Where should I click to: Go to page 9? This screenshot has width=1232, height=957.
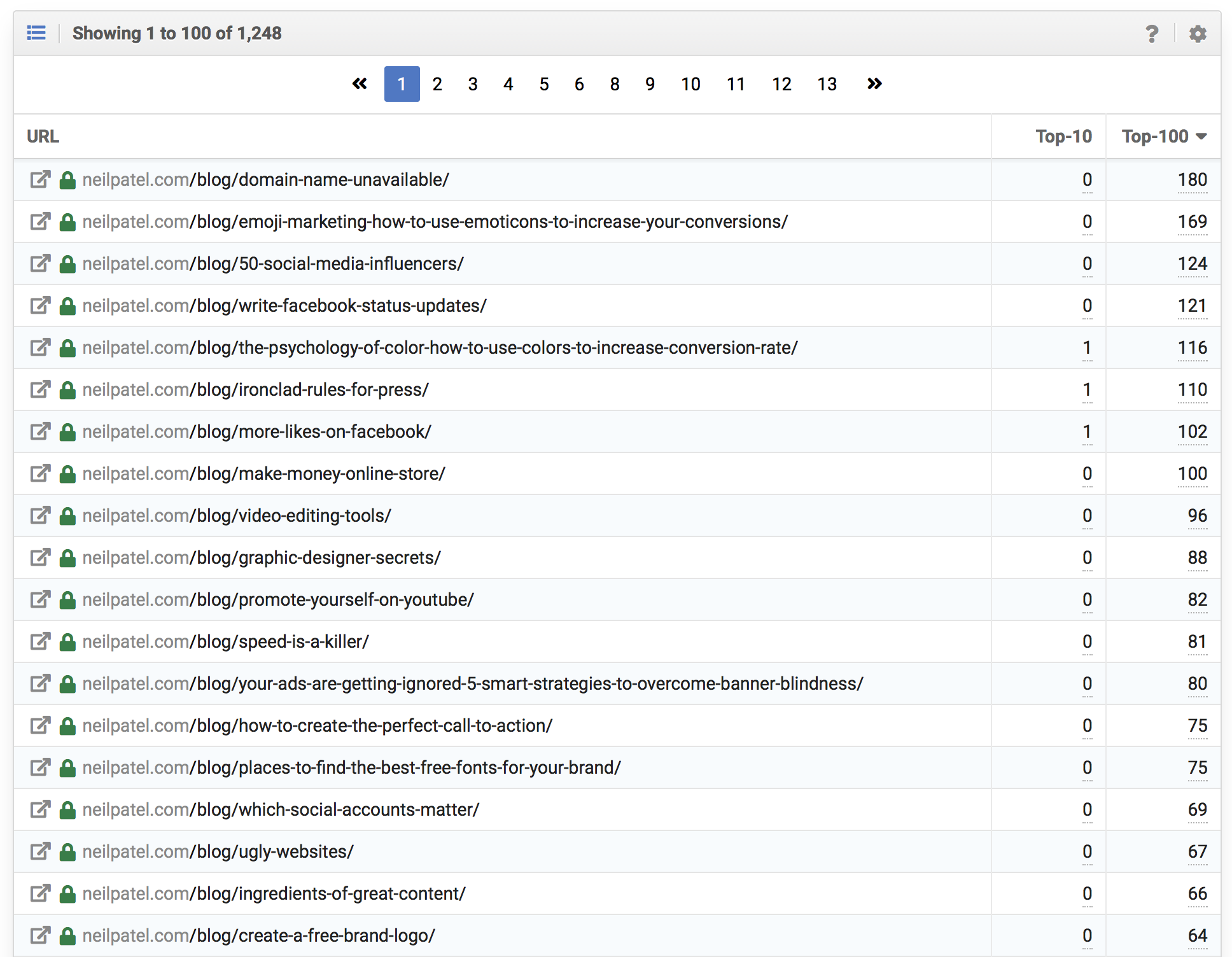point(650,84)
